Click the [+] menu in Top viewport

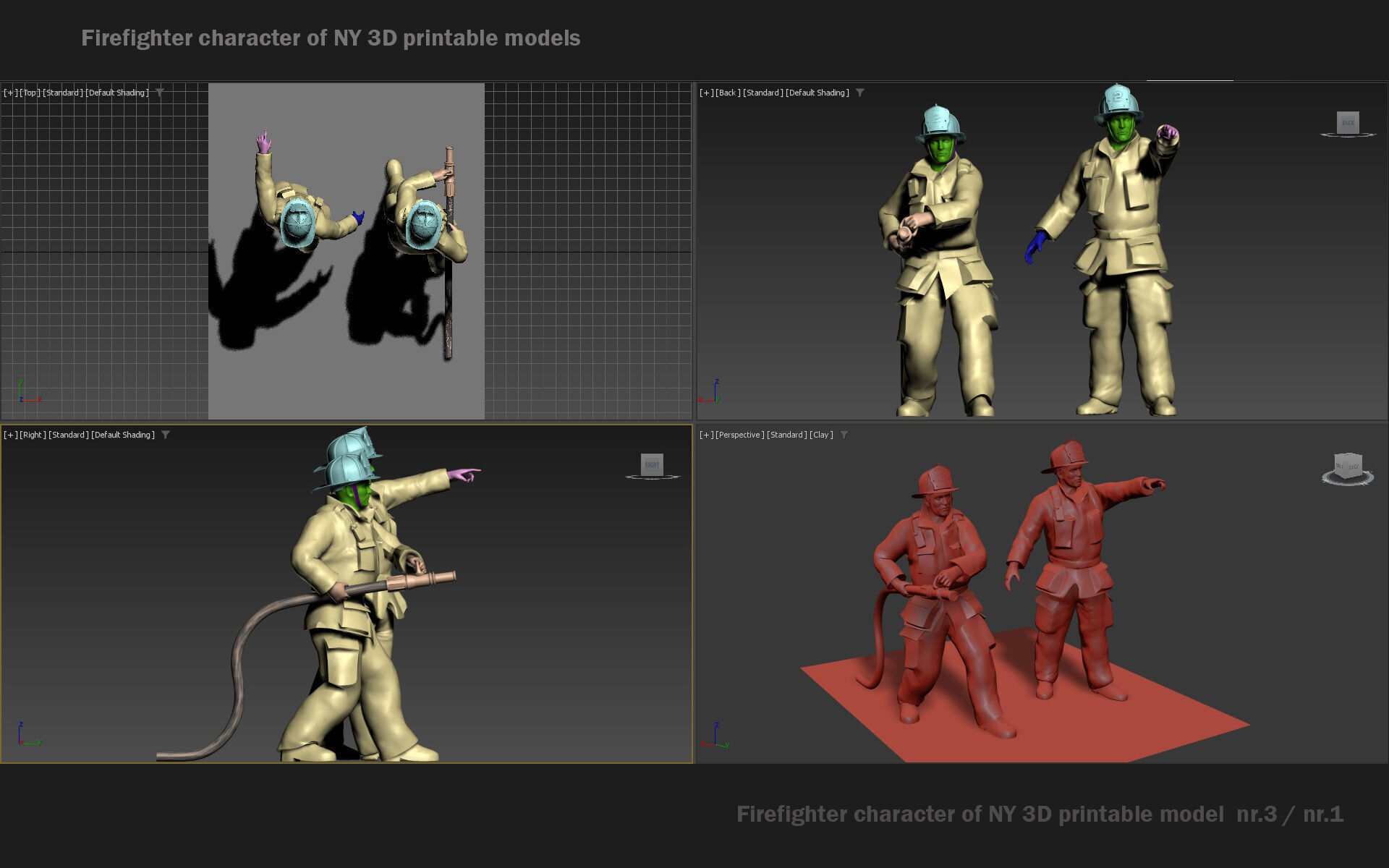(x=10, y=93)
